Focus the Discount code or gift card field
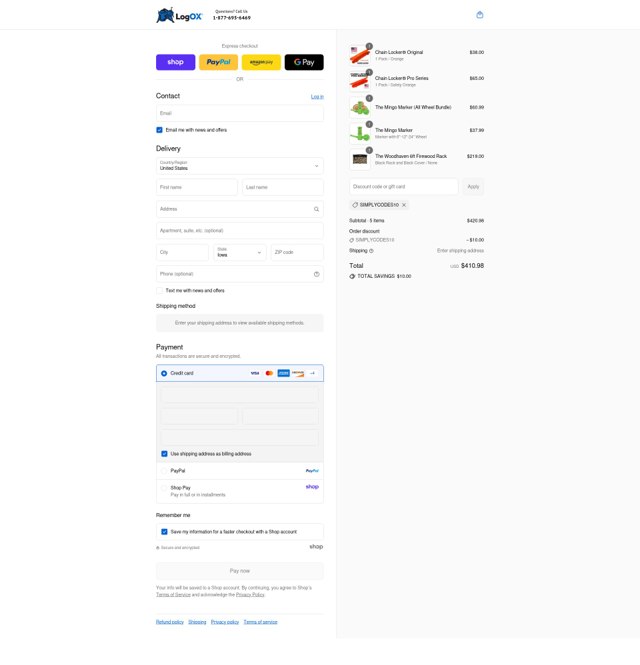 tap(403, 187)
